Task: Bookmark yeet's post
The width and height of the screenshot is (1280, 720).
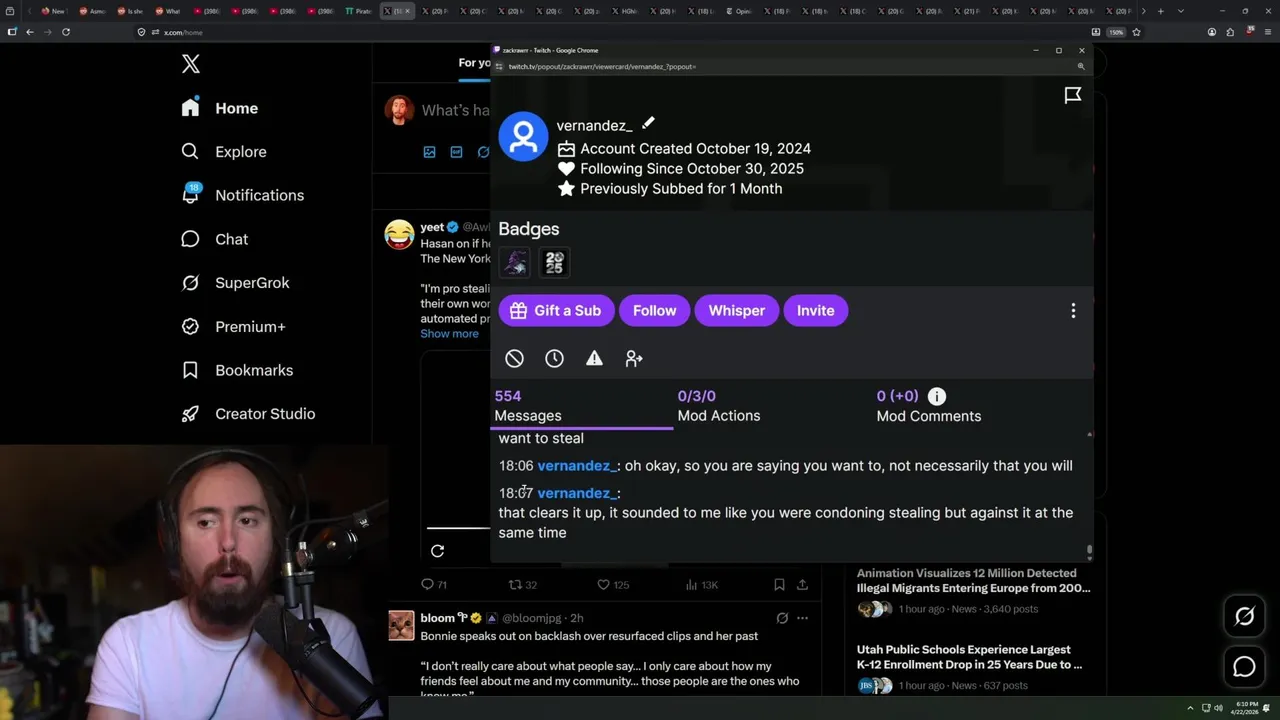Action: point(779,585)
